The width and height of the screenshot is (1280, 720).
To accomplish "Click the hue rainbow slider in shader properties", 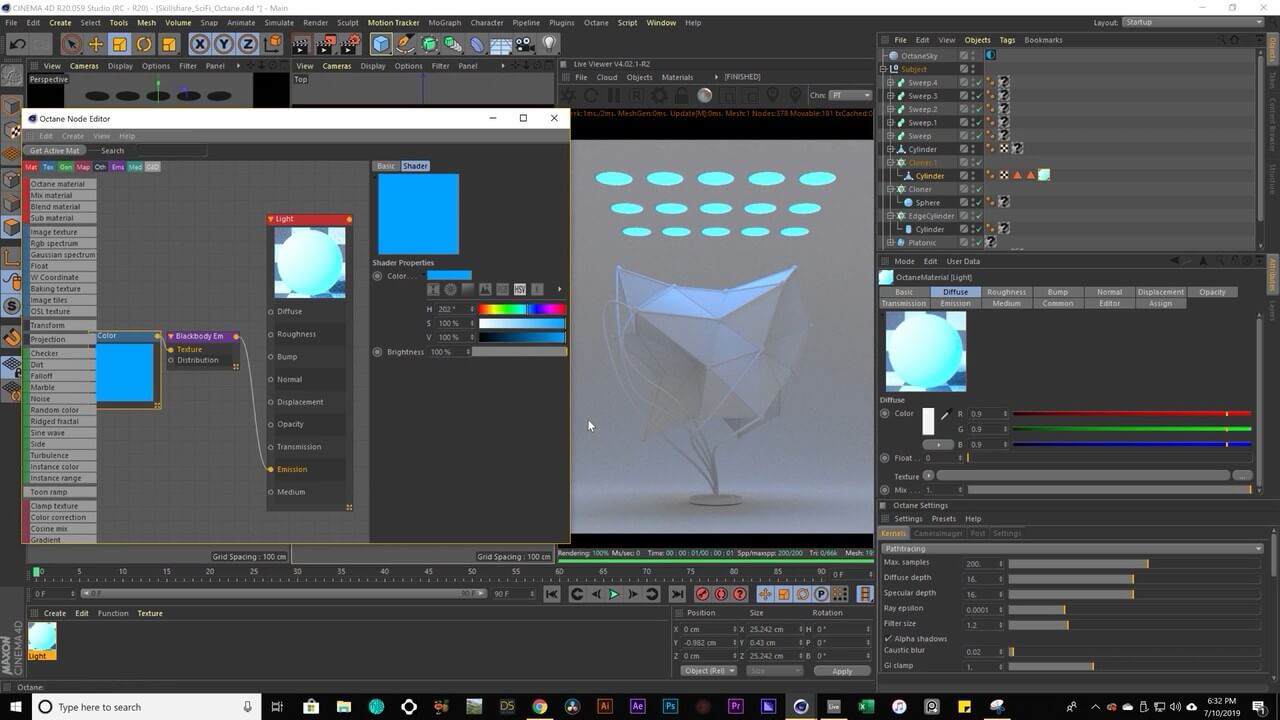I will [x=521, y=309].
